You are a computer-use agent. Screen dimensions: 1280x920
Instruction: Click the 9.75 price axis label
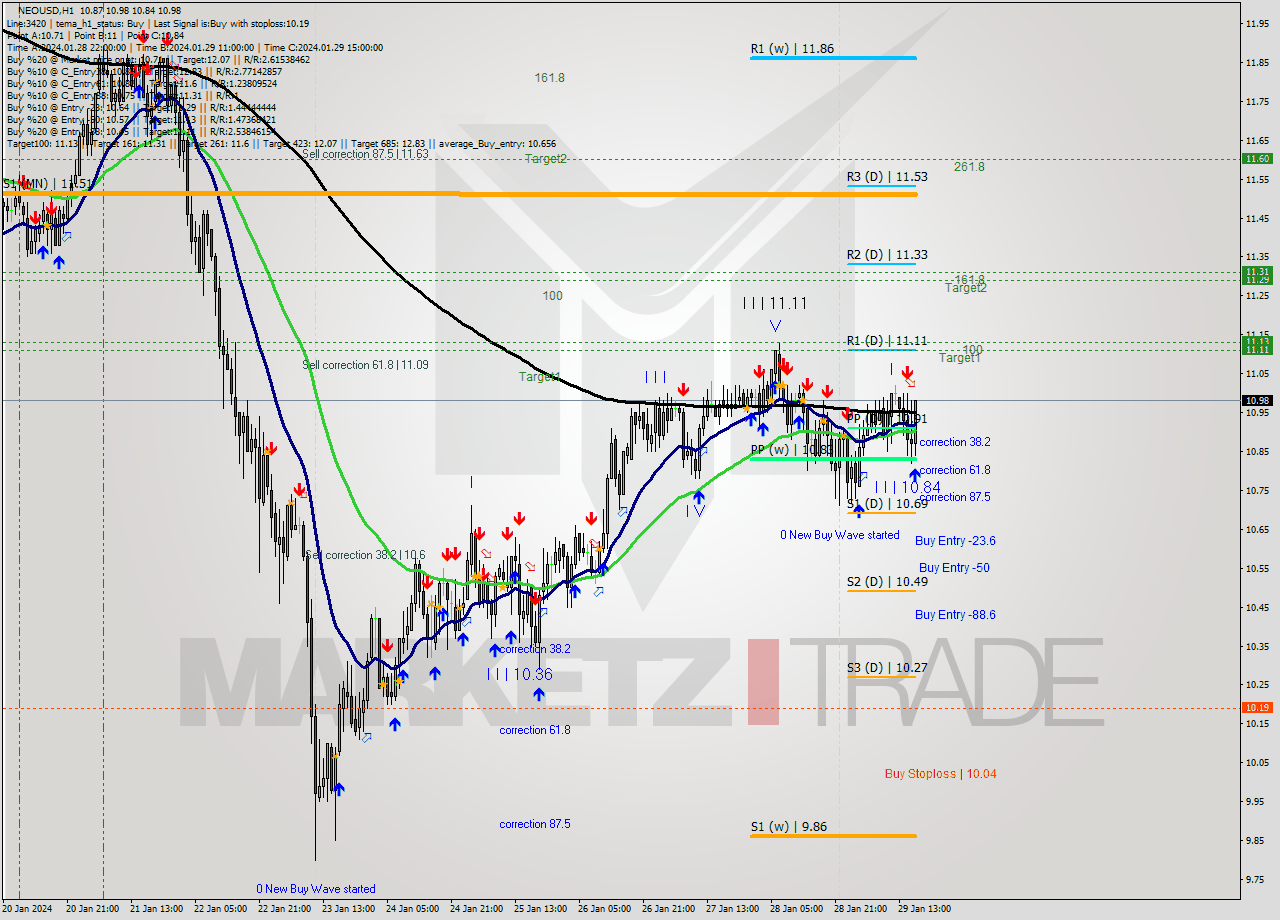click(1257, 879)
